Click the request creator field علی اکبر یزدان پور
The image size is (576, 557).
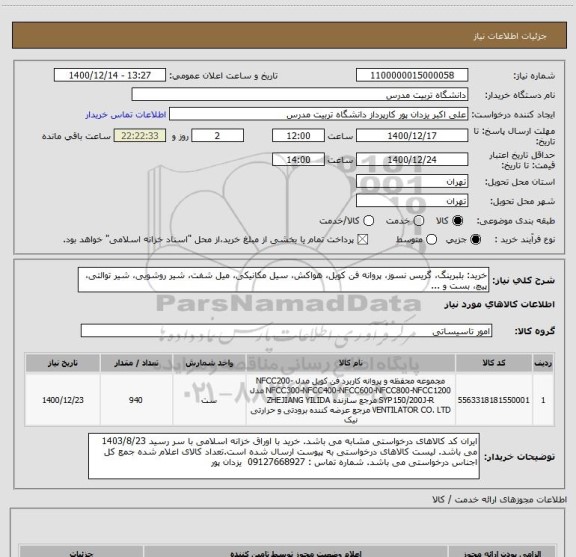point(318,114)
